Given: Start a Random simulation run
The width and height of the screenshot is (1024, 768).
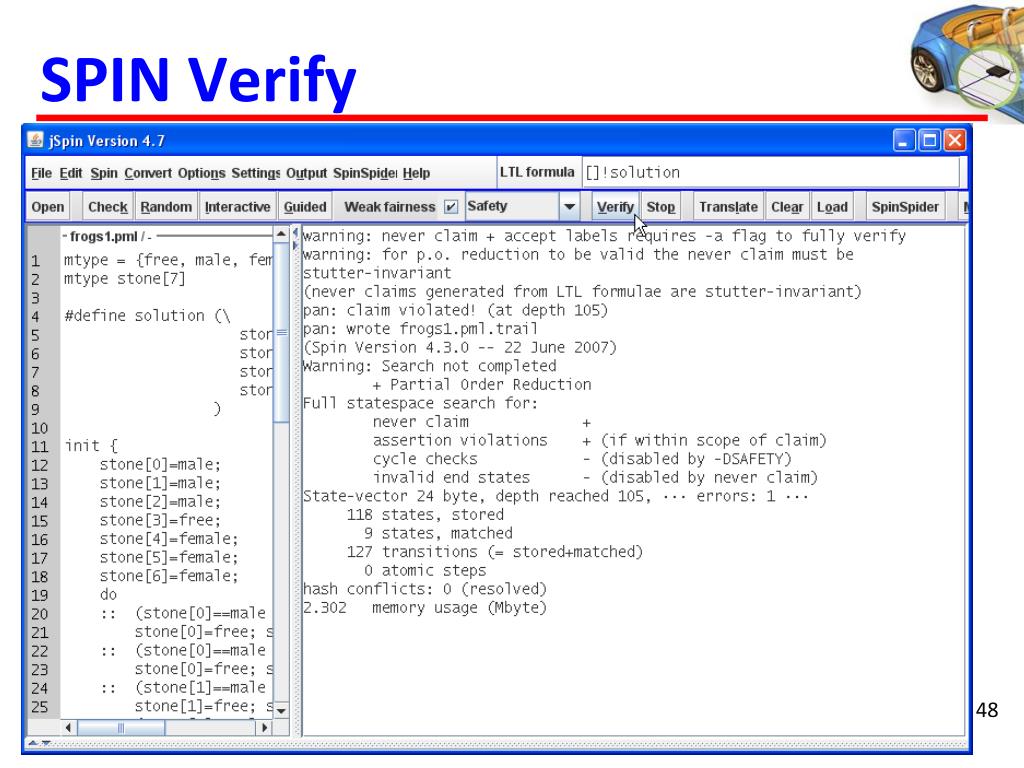Looking at the screenshot, I should tap(165, 206).
